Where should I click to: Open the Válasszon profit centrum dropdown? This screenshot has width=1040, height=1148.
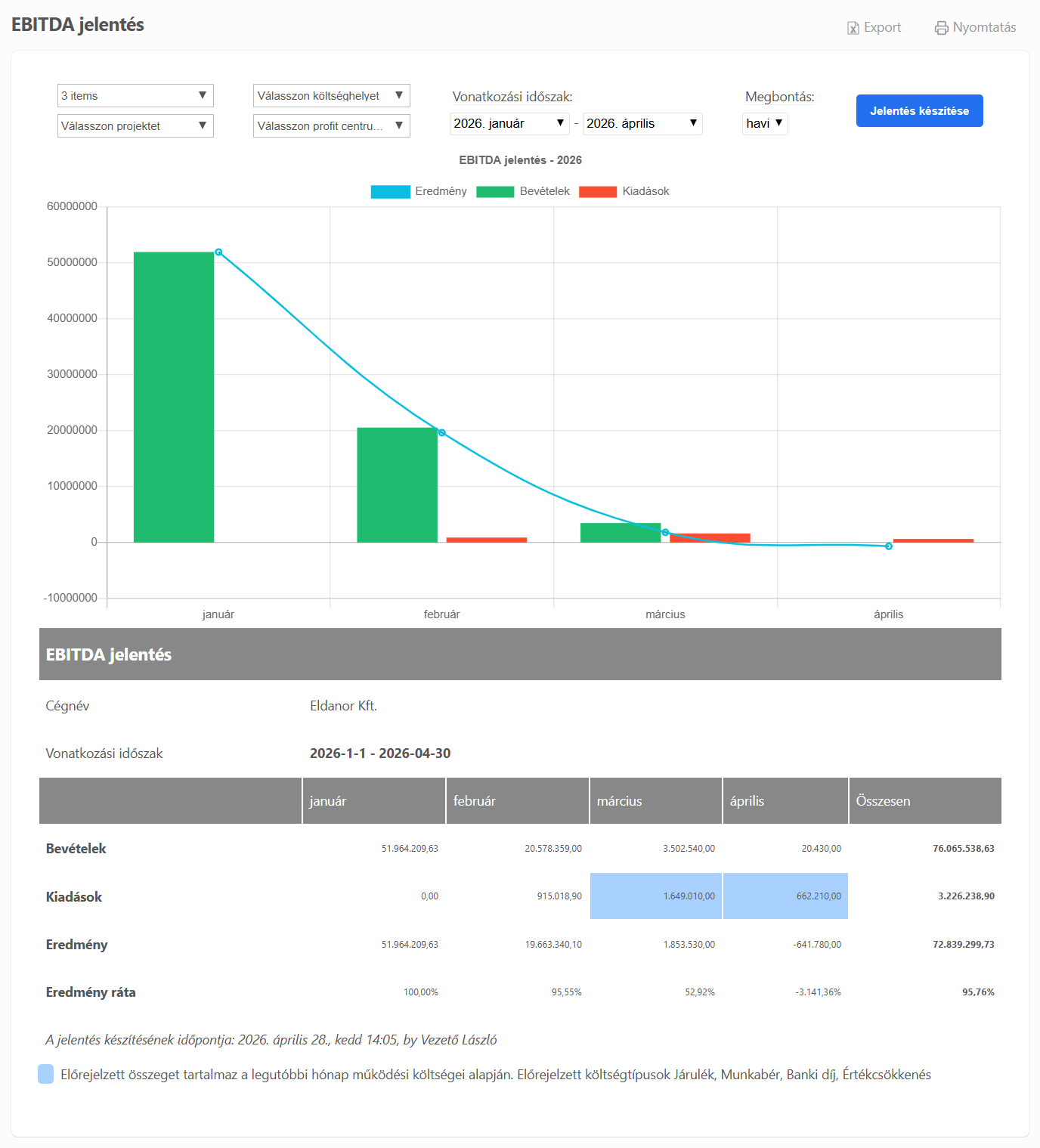tap(331, 126)
